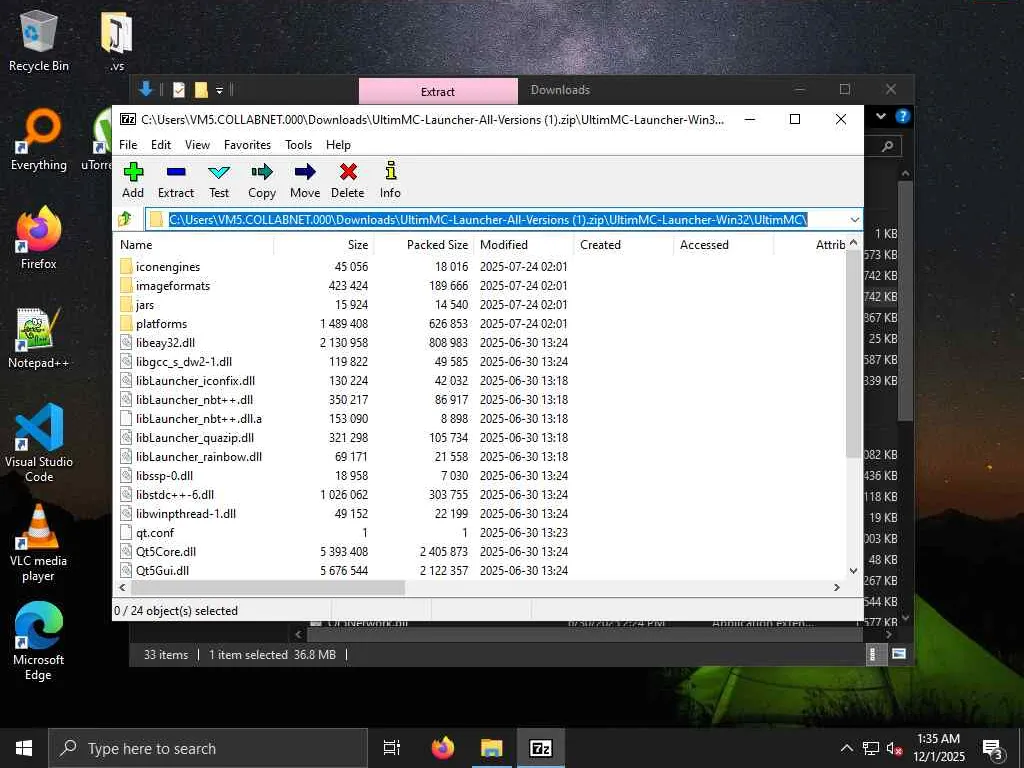Run the Test archive tool
1024x768 pixels.
coord(219,180)
